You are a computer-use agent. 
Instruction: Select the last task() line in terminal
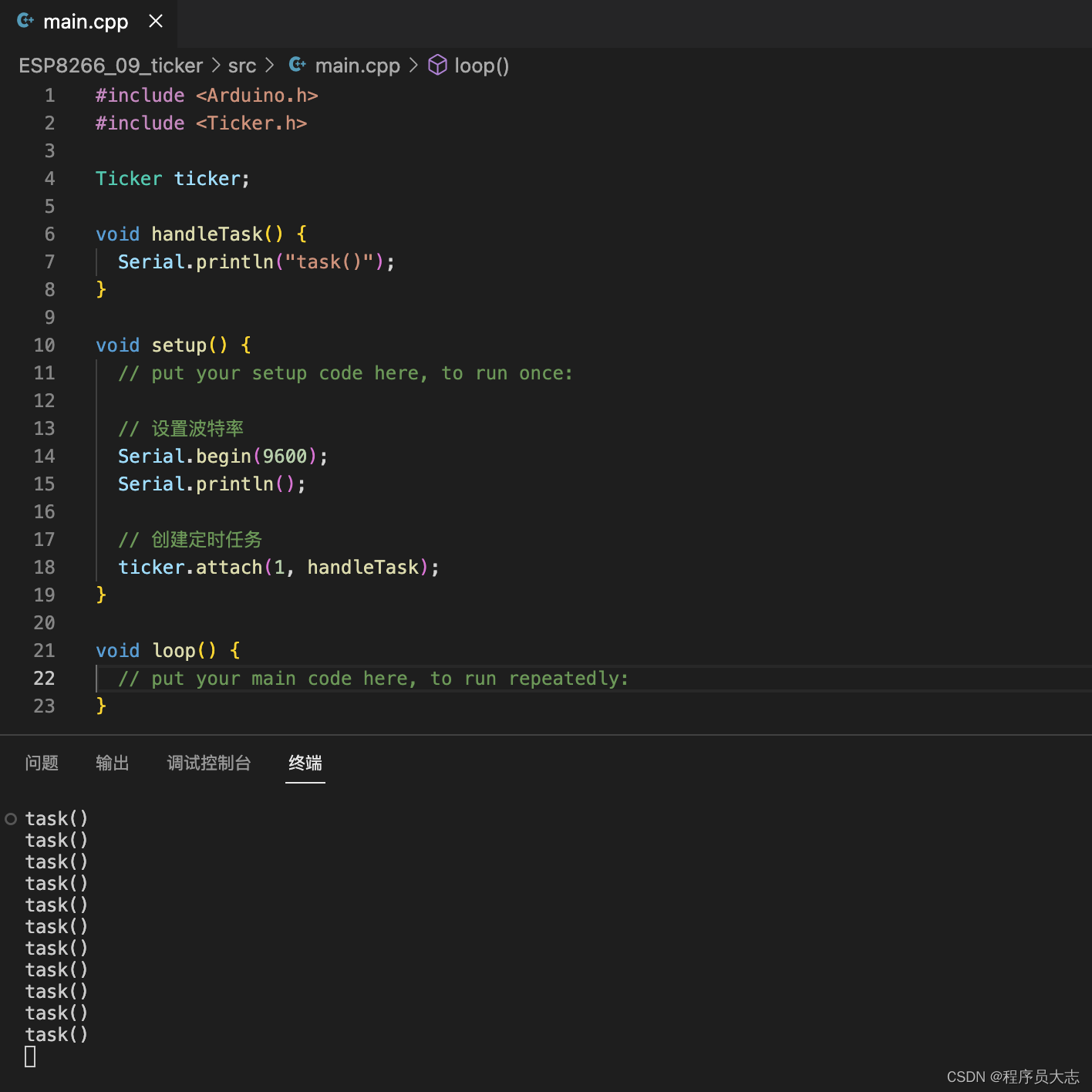point(56,1034)
